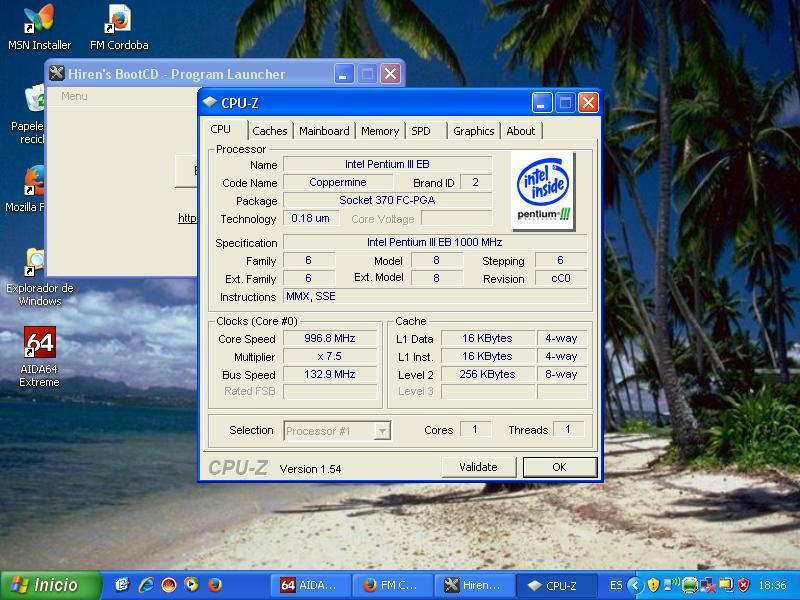
Task: Click the red flame quick launch icon
Action: [169, 585]
